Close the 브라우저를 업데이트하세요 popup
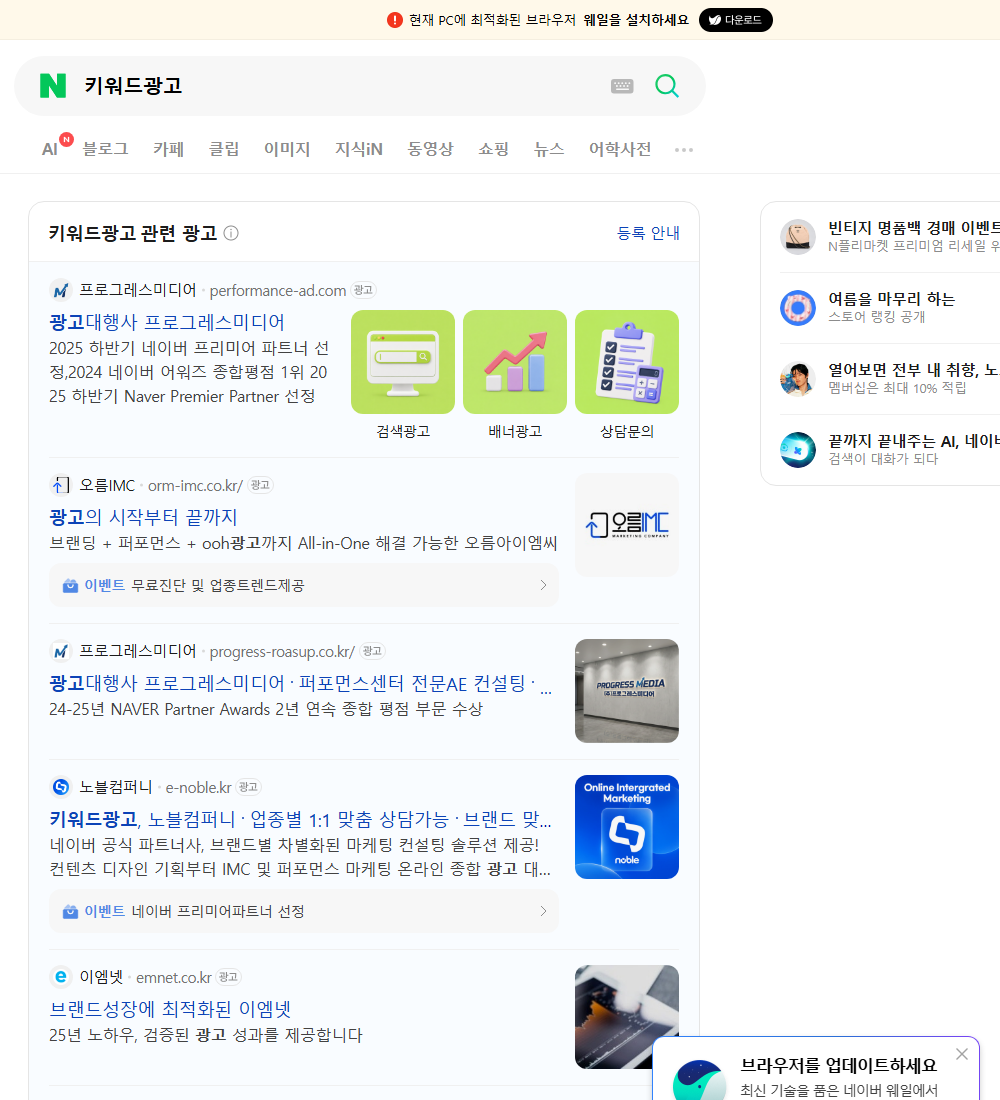1000x1100 pixels. point(962,1054)
